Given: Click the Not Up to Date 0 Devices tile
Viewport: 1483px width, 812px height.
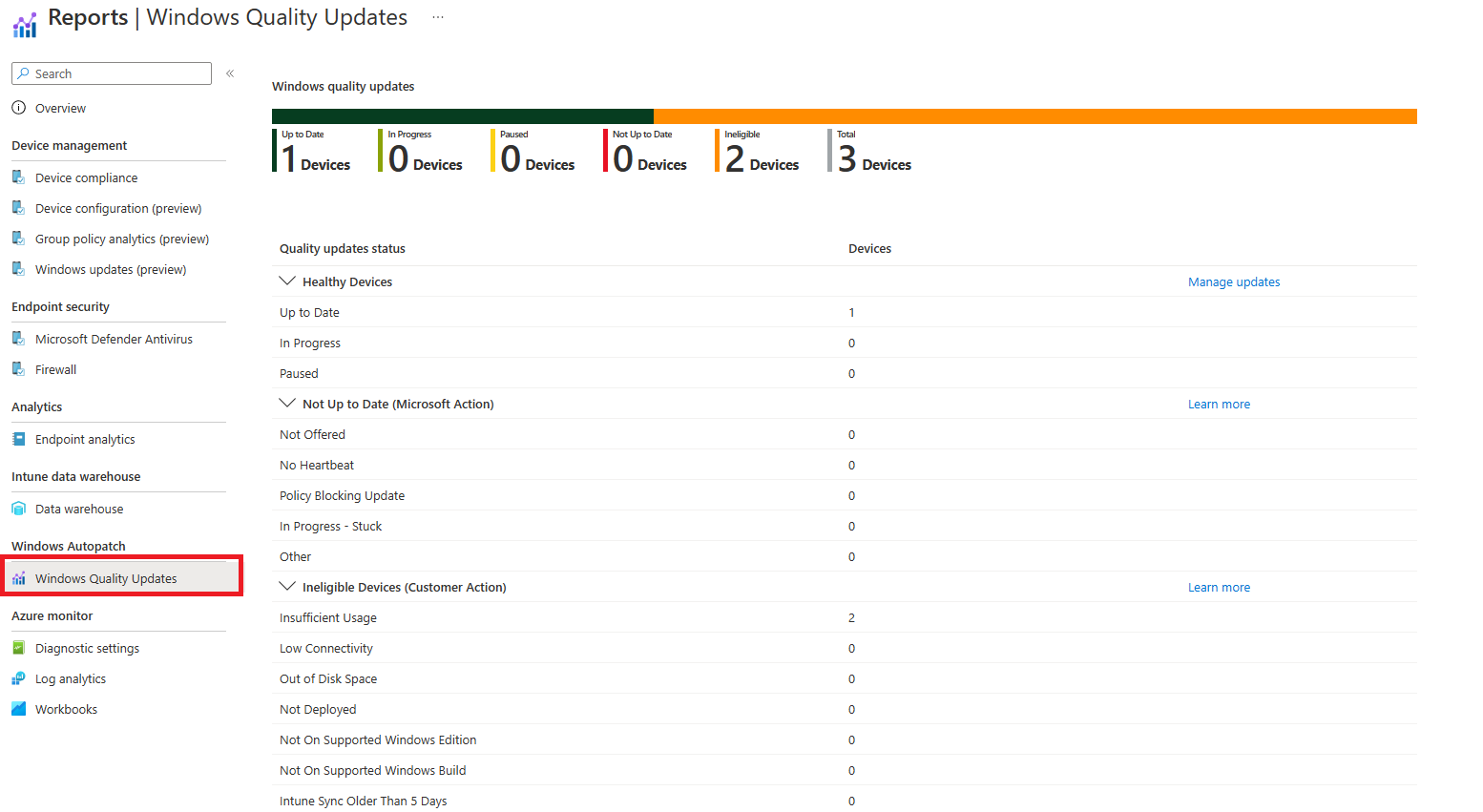Looking at the screenshot, I should coord(647,151).
